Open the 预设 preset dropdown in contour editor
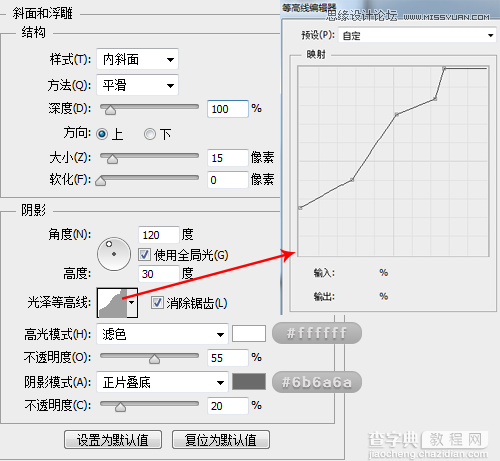 [417, 35]
